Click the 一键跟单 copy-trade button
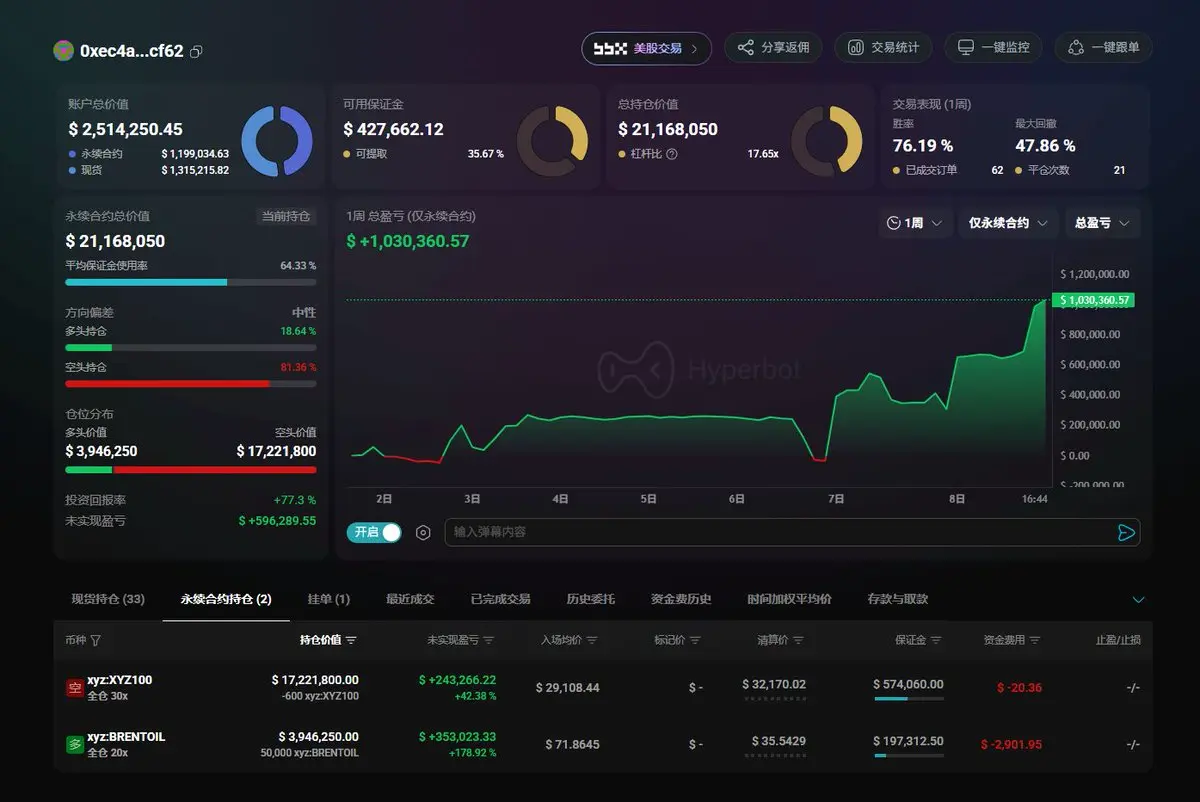The image size is (1200, 802). [1103, 47]
